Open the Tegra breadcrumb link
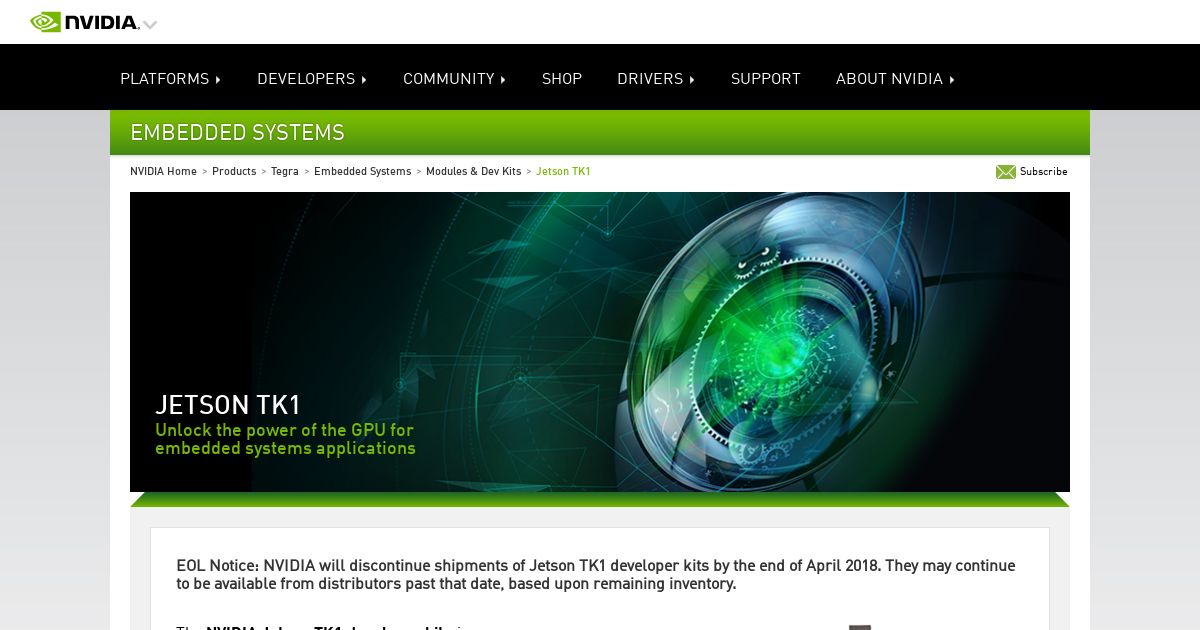Screen dimensions: 1200x630 [285, 172]
